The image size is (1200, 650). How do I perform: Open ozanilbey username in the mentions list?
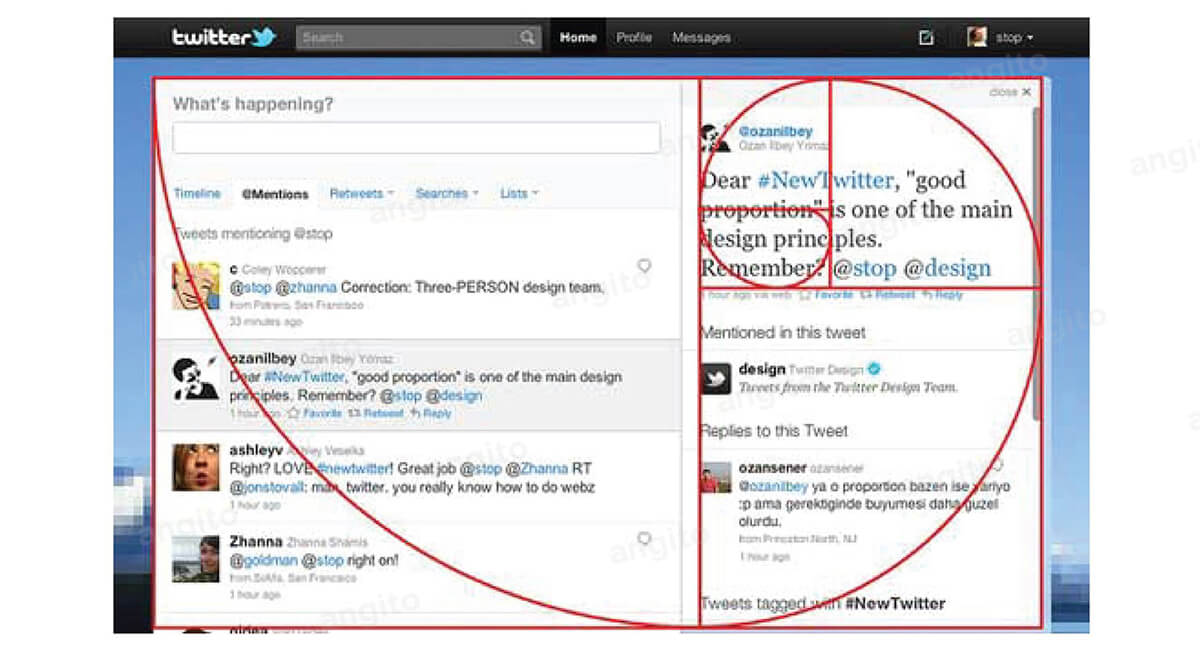[x=263, y=358]
